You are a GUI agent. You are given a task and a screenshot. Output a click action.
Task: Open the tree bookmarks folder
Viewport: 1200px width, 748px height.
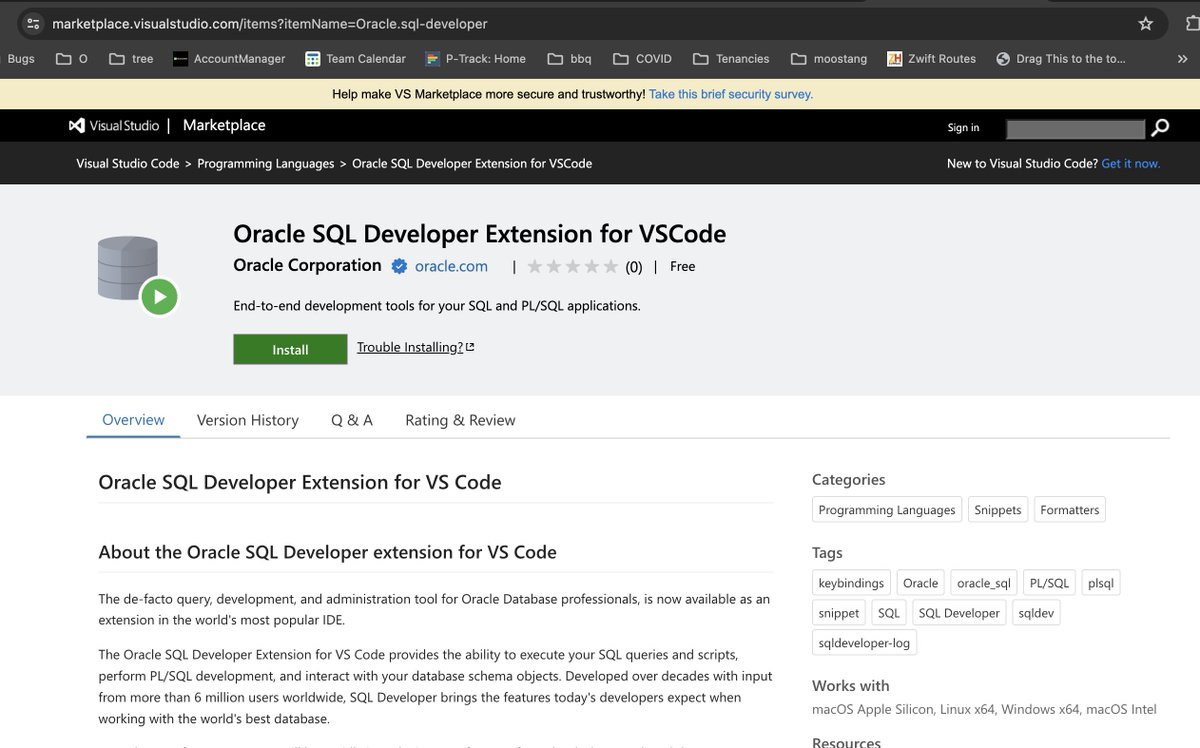pyautogui.click(x=131, y=59)
